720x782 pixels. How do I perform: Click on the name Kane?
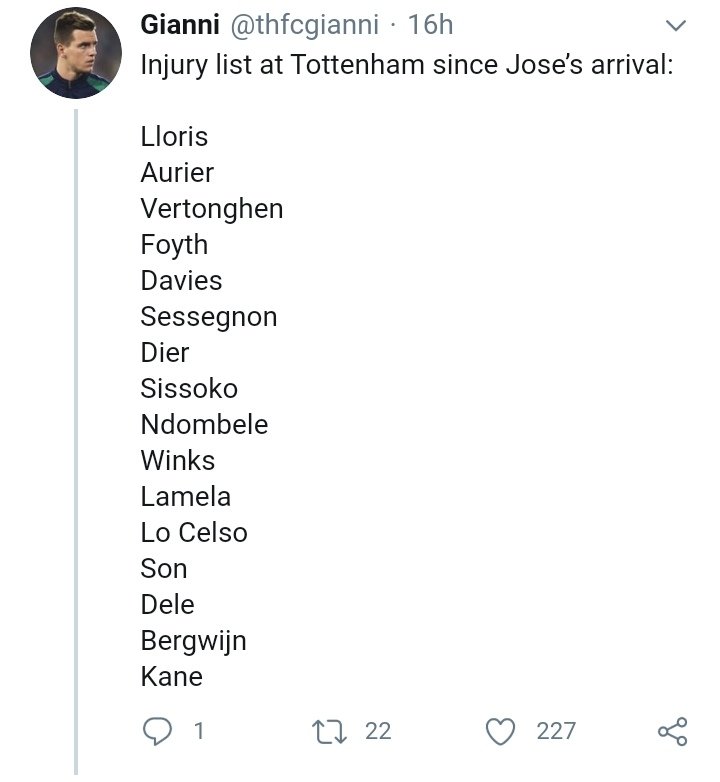[x=172, y=677]
